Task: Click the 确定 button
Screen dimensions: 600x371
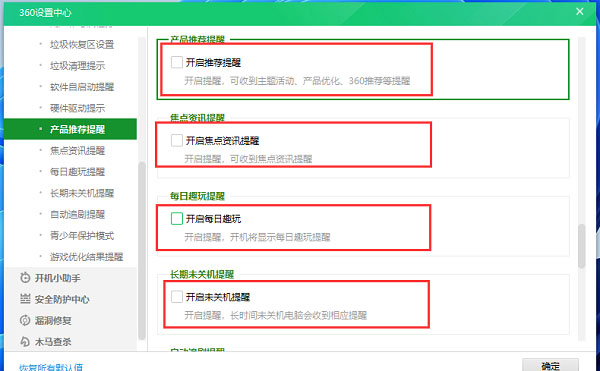Action: pos(550,365)
